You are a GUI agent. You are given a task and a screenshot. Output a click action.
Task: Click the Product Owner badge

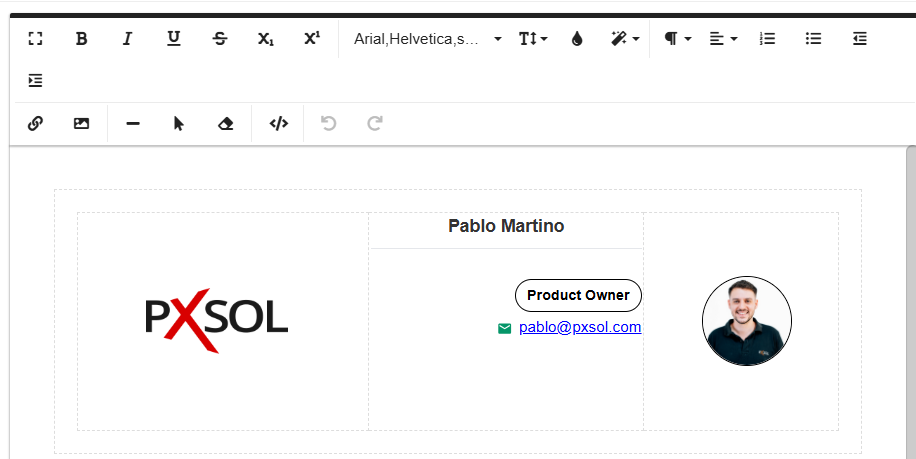tap(578, 295)
